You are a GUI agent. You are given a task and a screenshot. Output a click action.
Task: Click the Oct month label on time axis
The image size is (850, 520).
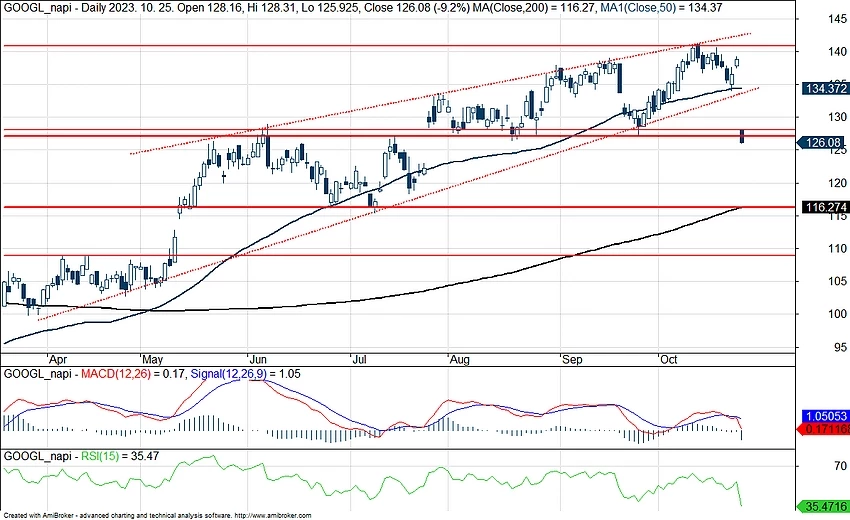click(669, 359)
